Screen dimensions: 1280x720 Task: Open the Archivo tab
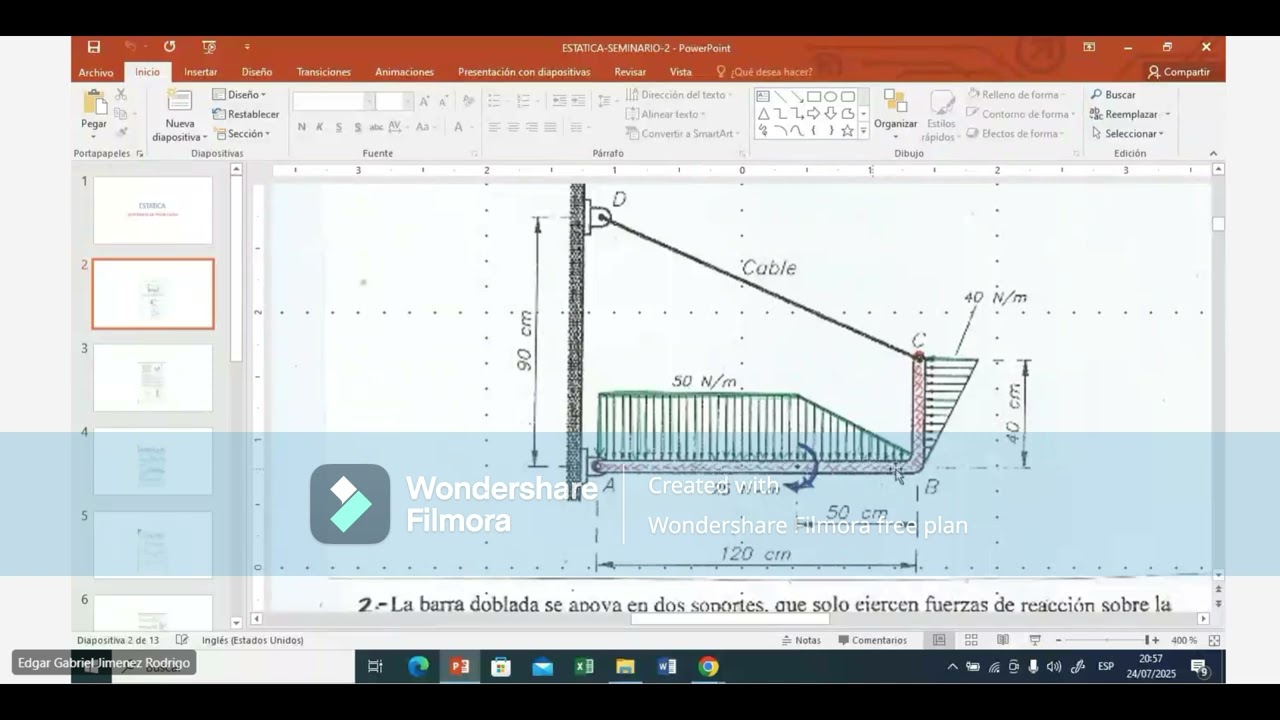click(96, 72)
